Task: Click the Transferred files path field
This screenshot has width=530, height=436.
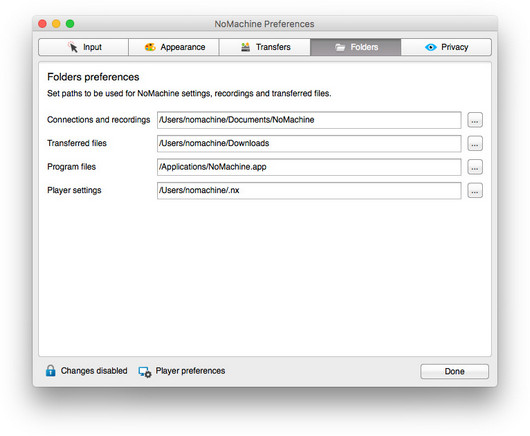Action: (309, 144)
